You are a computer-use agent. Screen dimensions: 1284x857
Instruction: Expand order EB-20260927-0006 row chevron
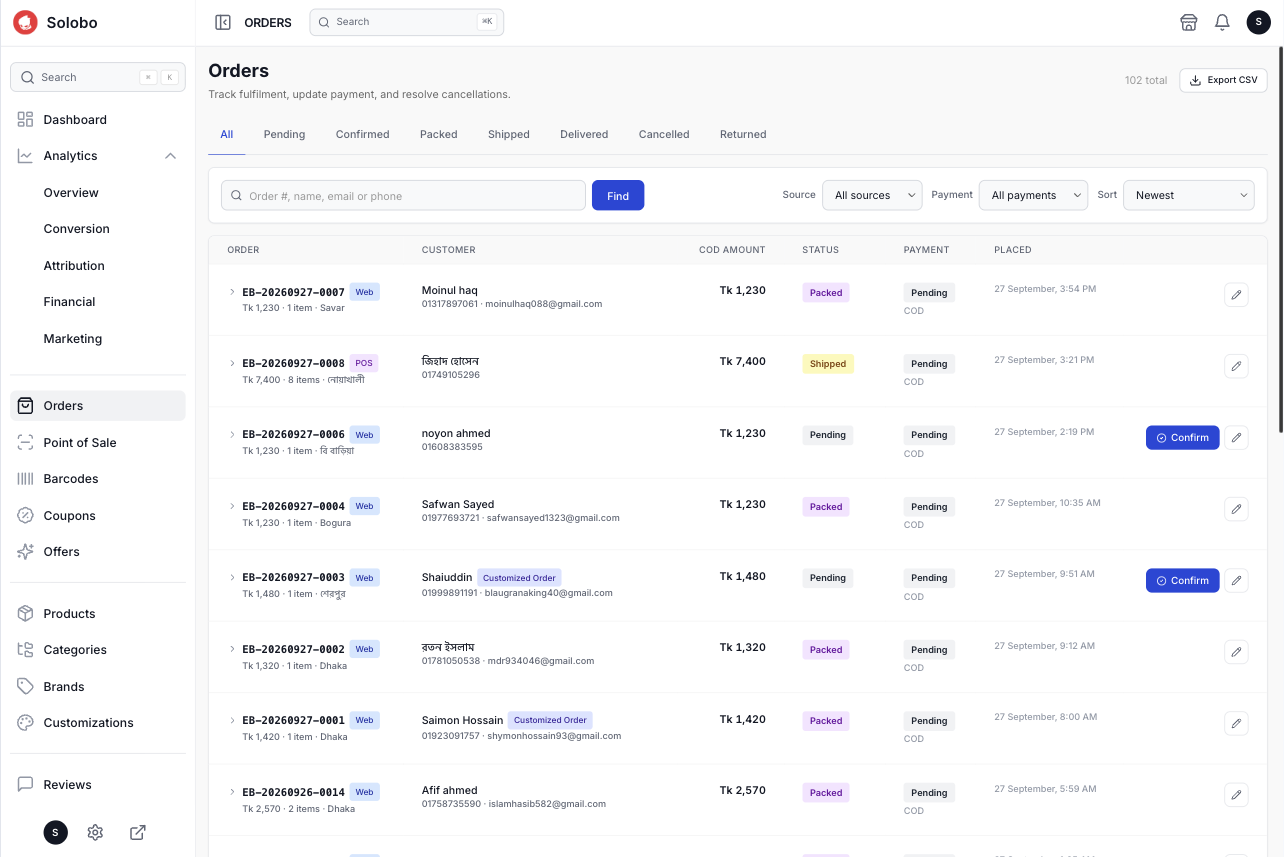click(x=232, y=434)
